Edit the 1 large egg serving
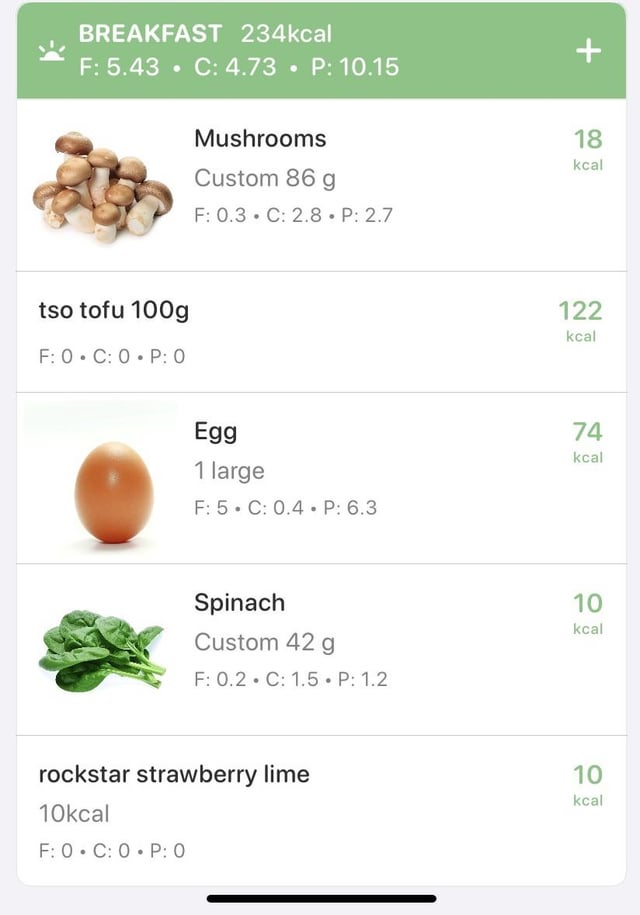 229,471
